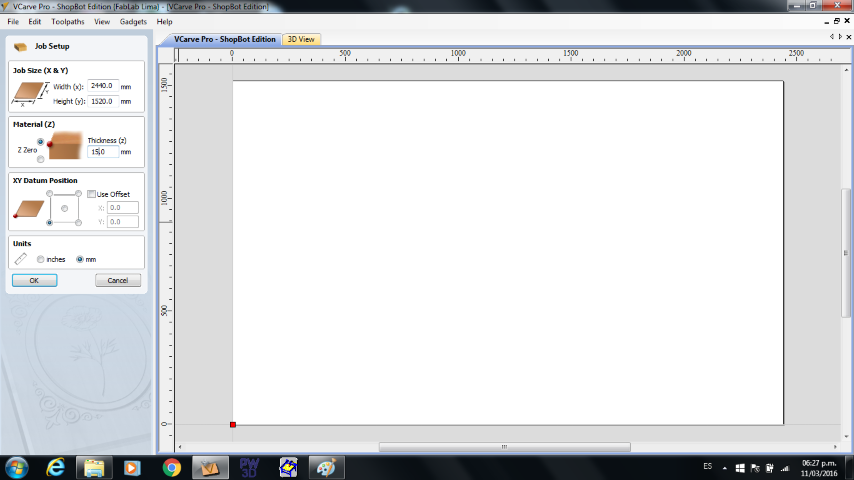854x480 pixels.
Task: Cancel the job setup
Action: 118,281
